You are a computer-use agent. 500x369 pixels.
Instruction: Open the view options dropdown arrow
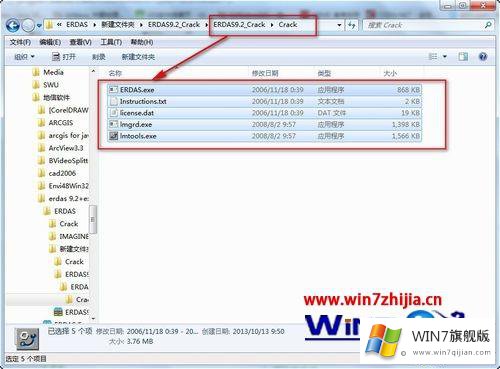(x=445, y=57)
